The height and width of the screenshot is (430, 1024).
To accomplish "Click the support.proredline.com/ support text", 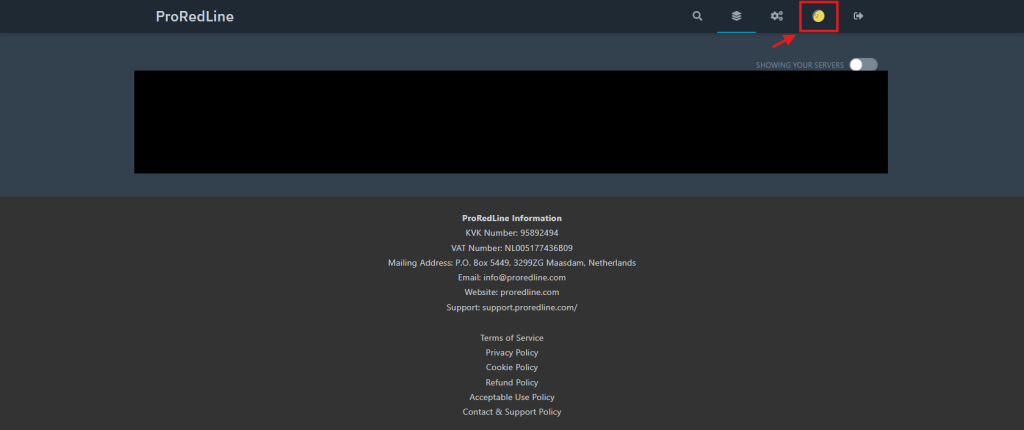I will [x=530, y=307].
